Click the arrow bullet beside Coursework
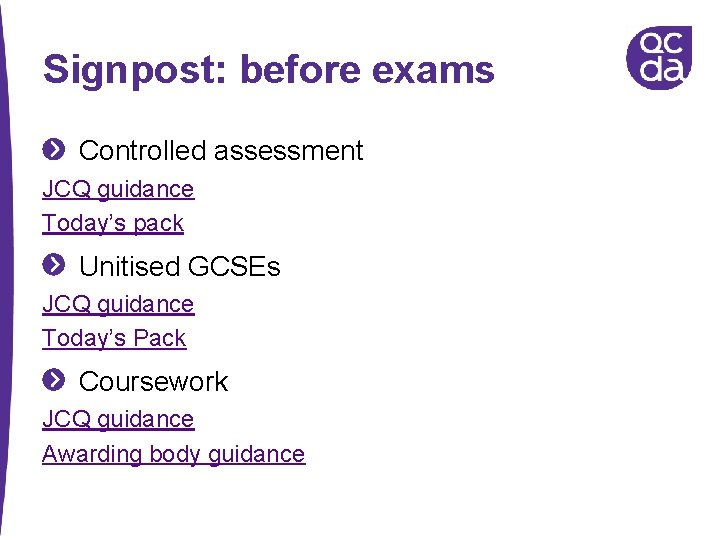720x540 pixels. pos(54,380)
